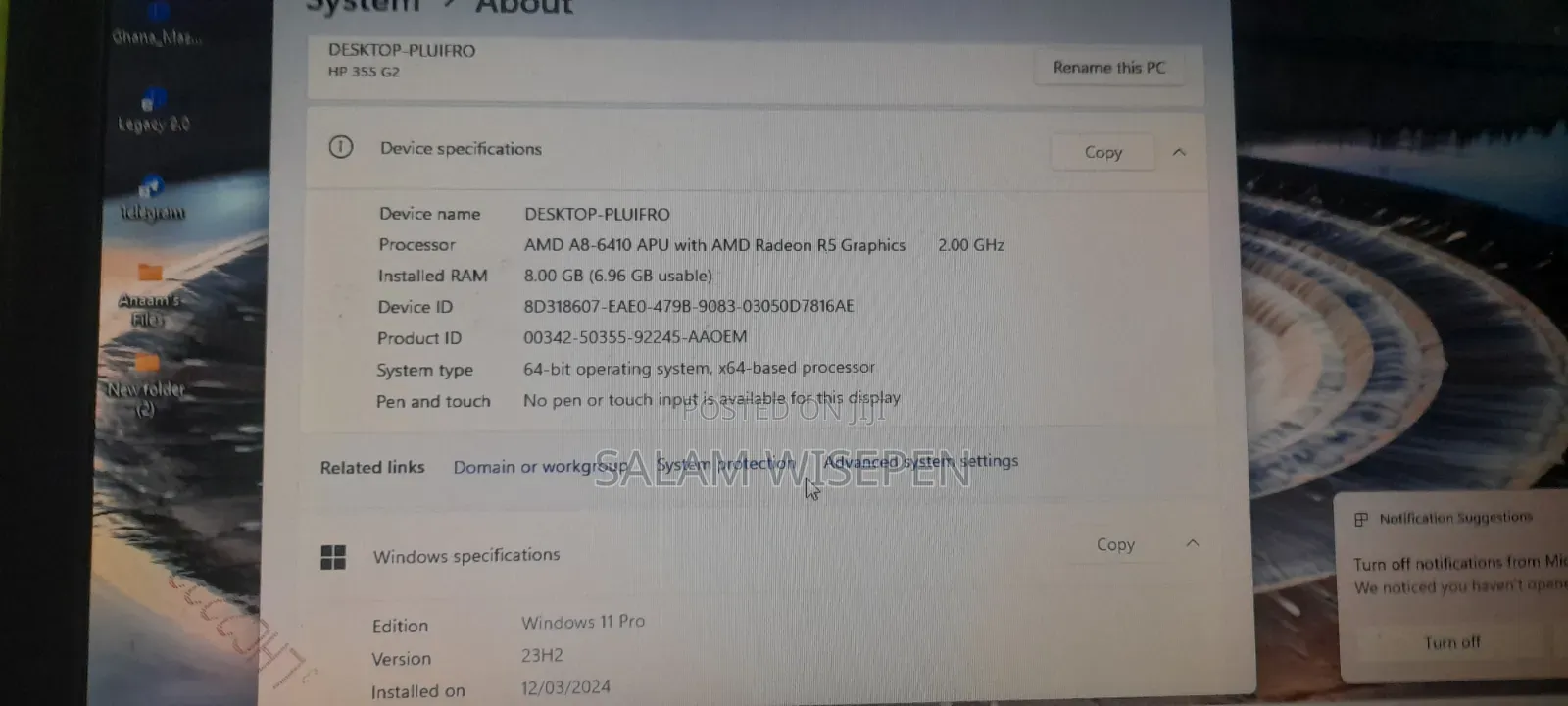1568x706 pixels.
Task: Open the New folder (2) desktop icon
Action: pos(146,384)
